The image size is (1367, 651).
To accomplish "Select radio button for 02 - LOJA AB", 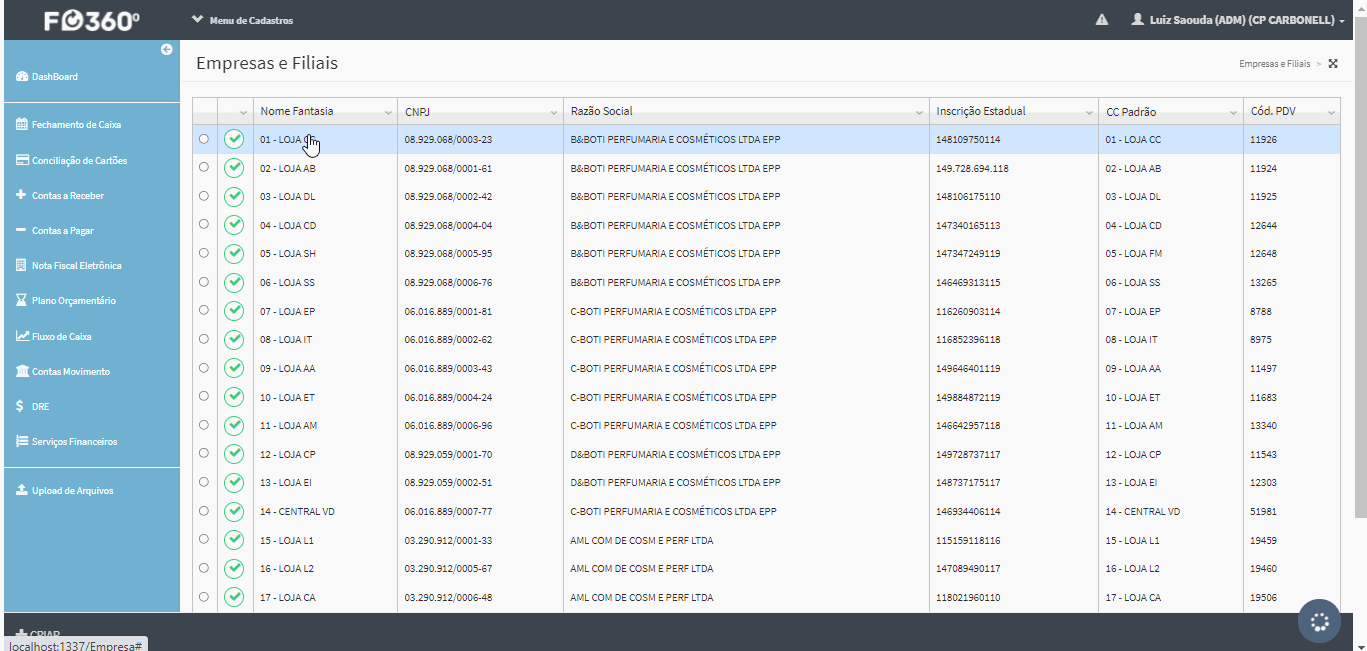I will point(204,168).
